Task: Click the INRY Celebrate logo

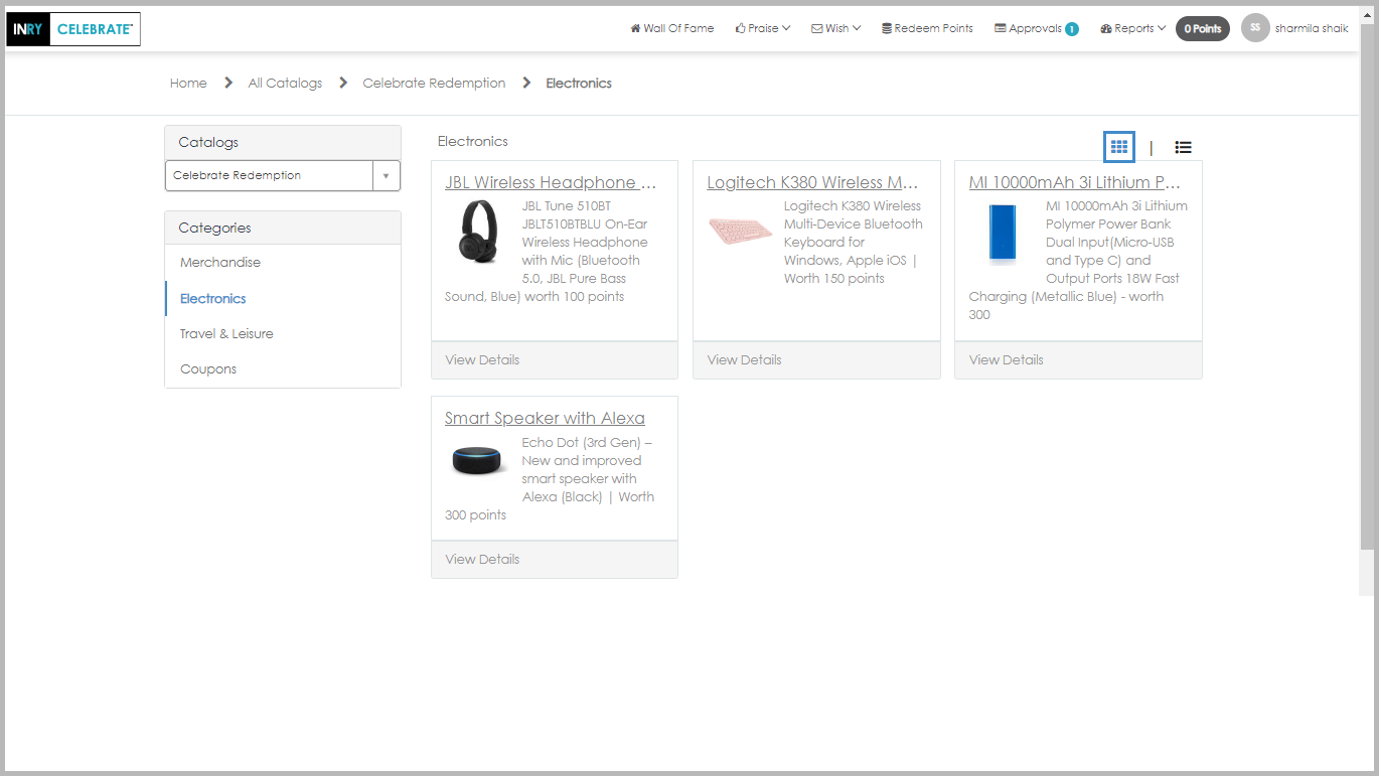Action: 73,29
